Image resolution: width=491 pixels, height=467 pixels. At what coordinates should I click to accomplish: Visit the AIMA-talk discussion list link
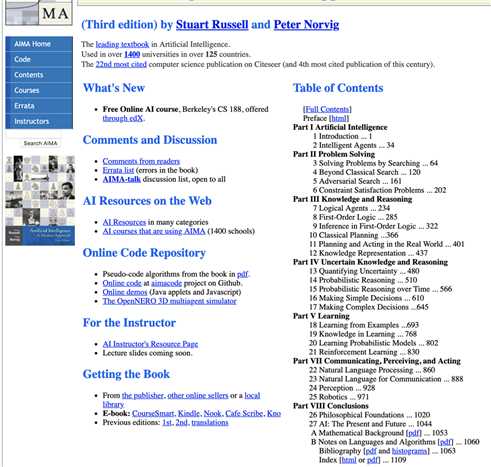point(122,179)
